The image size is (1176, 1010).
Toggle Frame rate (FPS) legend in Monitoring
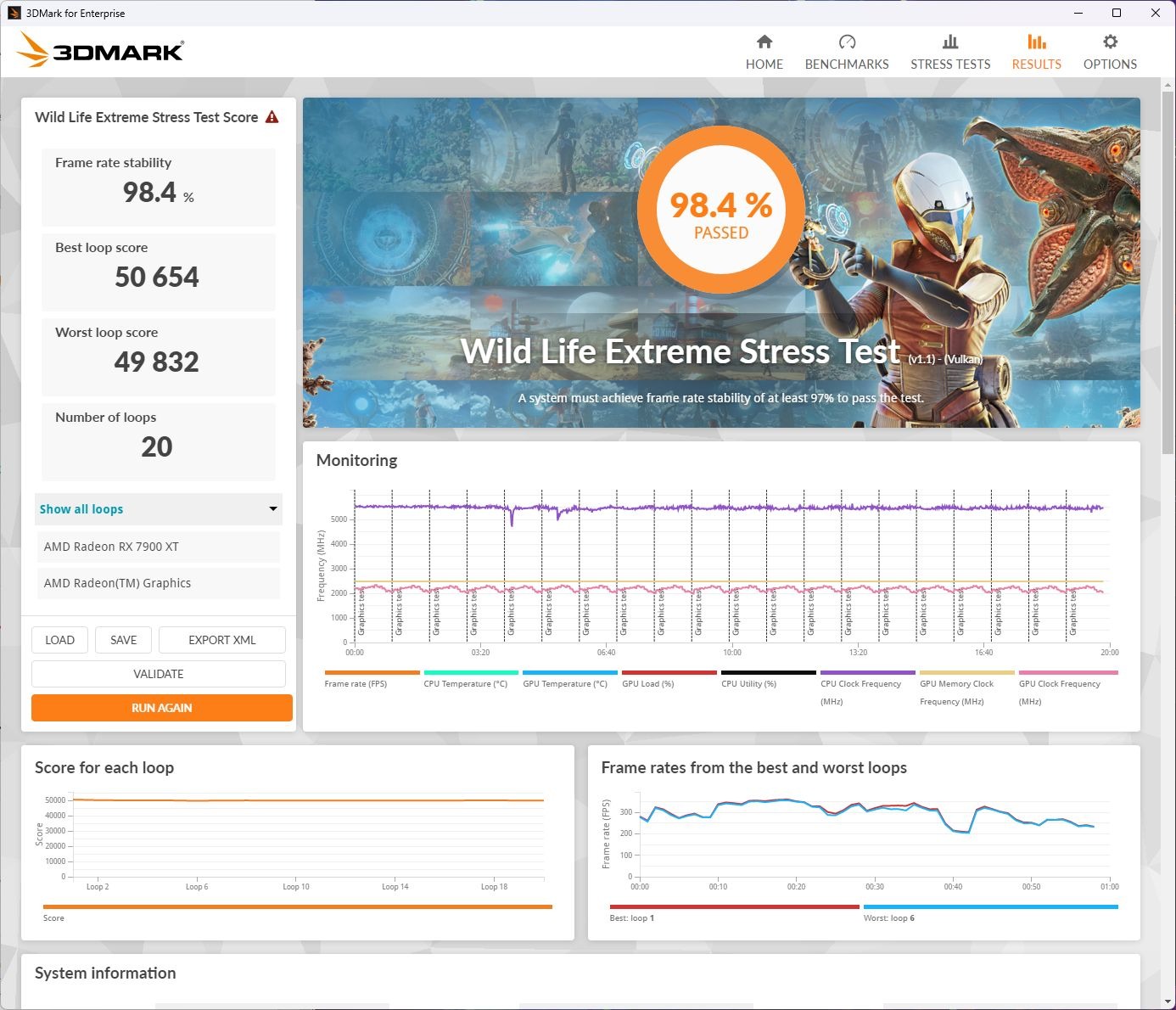click(x=372, y=679)
